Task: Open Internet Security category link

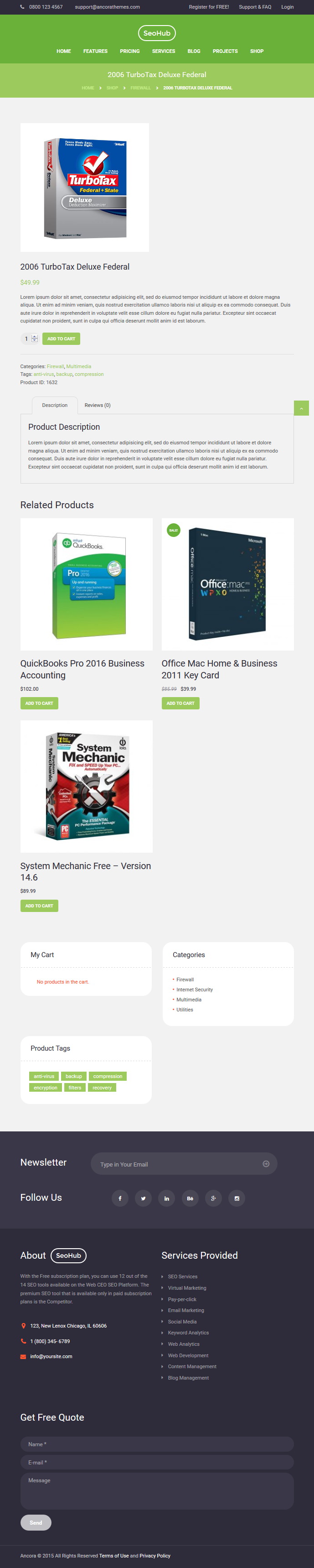Action: [x=195, y=989]
